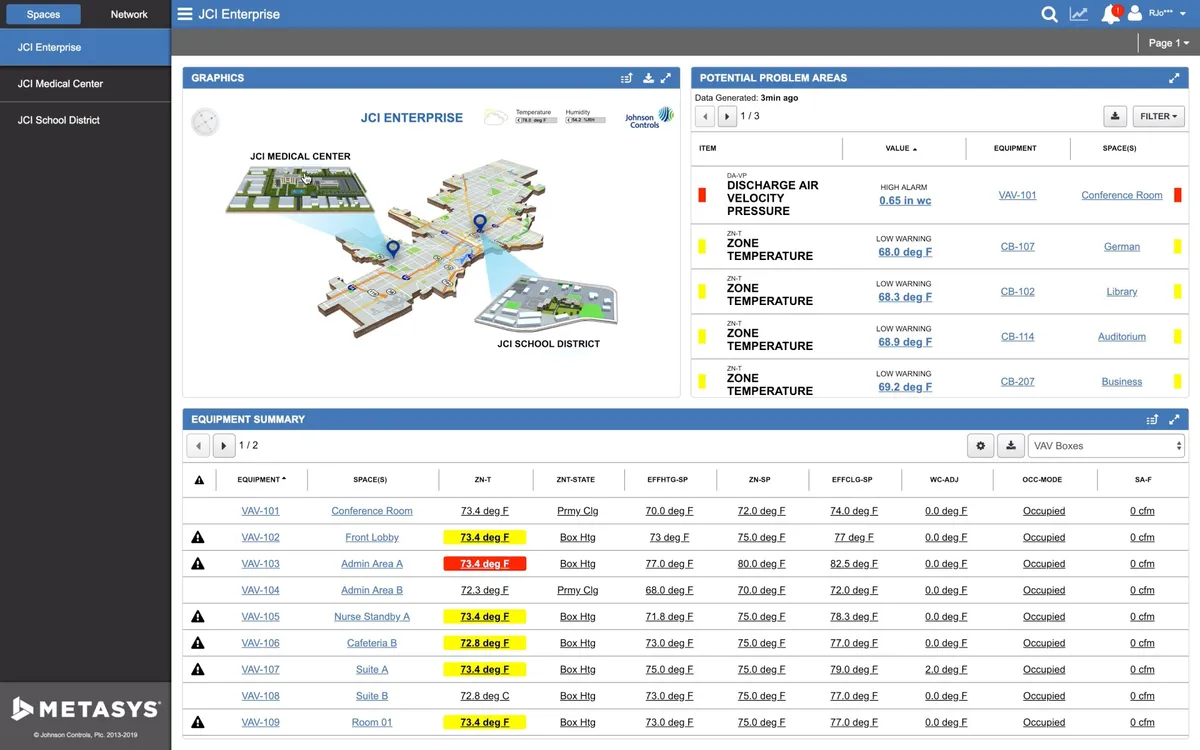Open the trend chart icon in header
Viewport: 1200px width, 750px height.
click(1078, 14)
